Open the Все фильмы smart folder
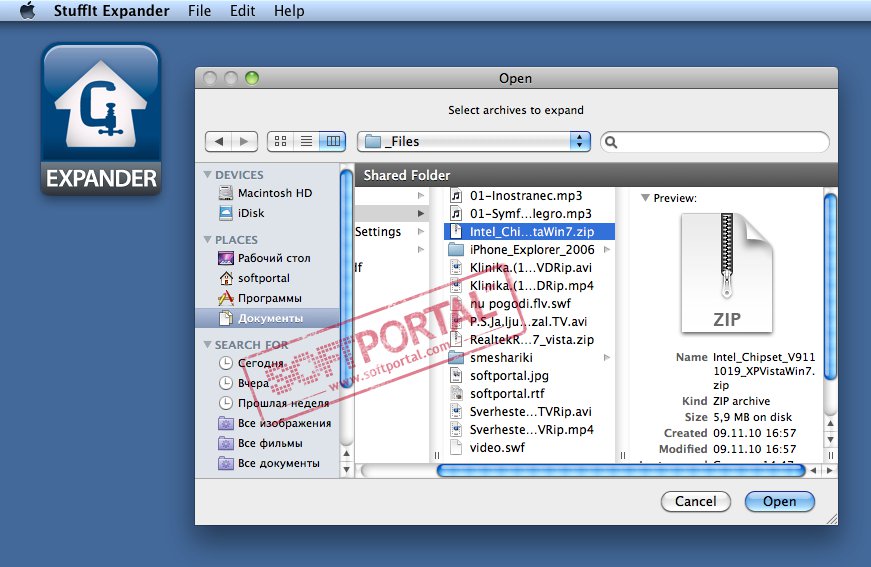The width and height of the screenshot is (871, 567). click(261, 443)
